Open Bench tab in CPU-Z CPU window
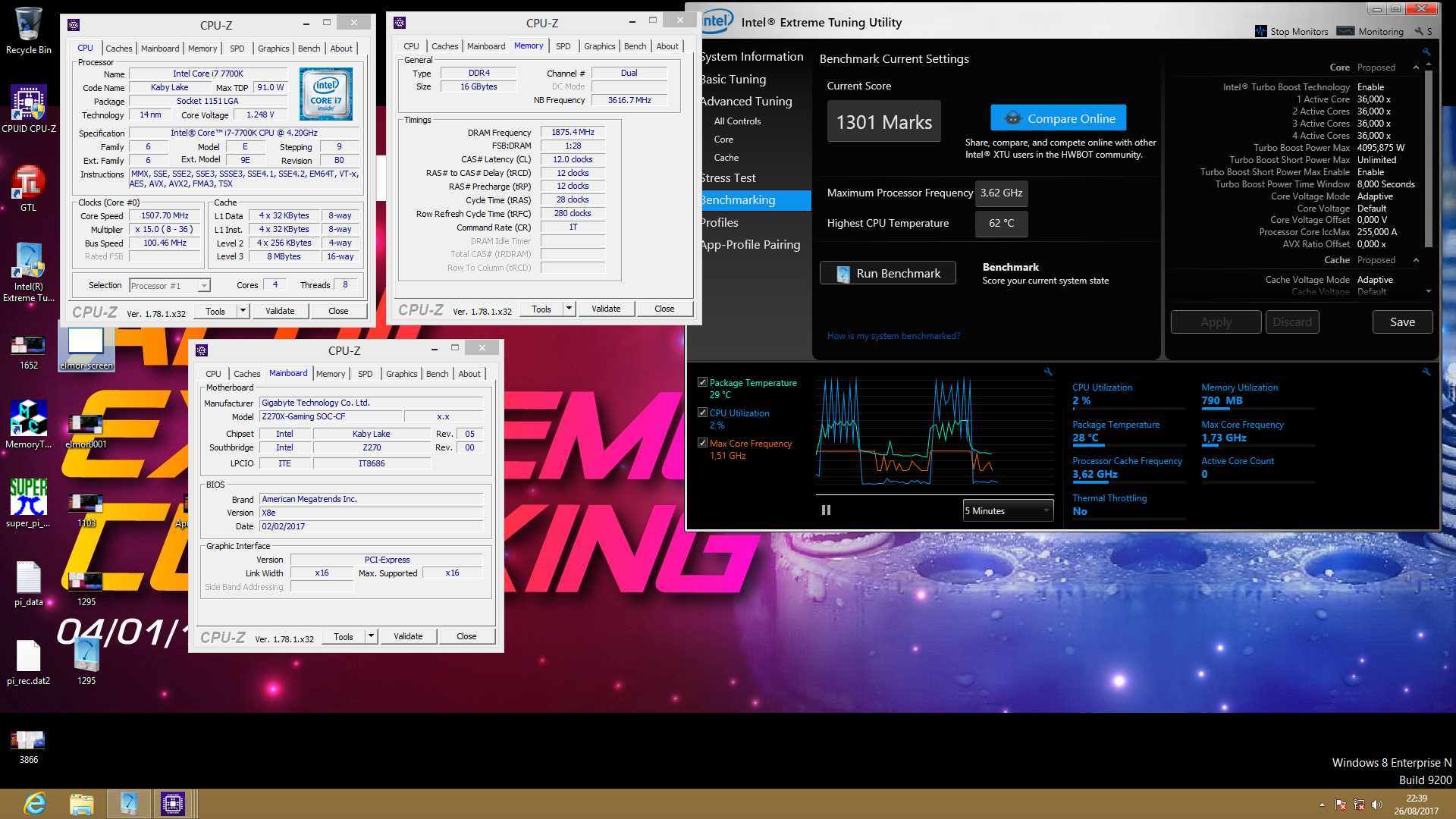This screenshot has width=1456, height=819. [309, 48]
